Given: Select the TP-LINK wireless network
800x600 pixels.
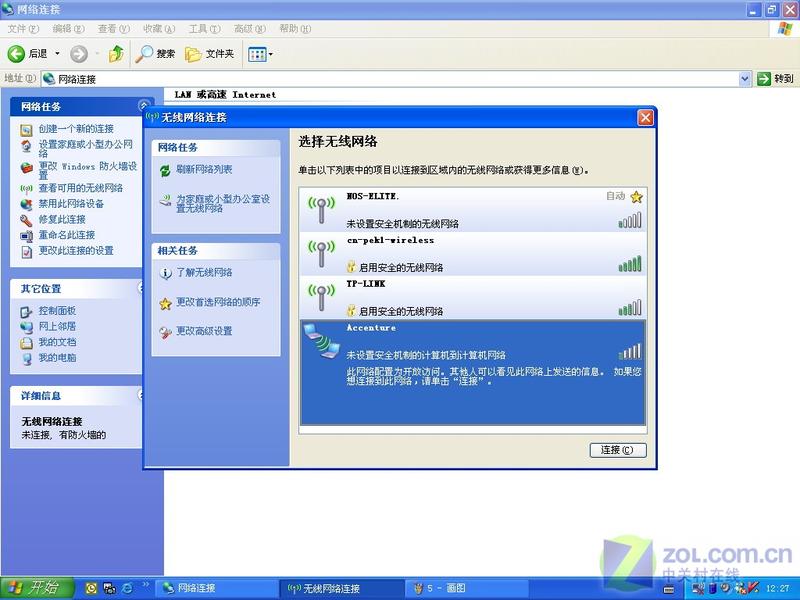Looking at the screenshot, I should click(473, 297).
